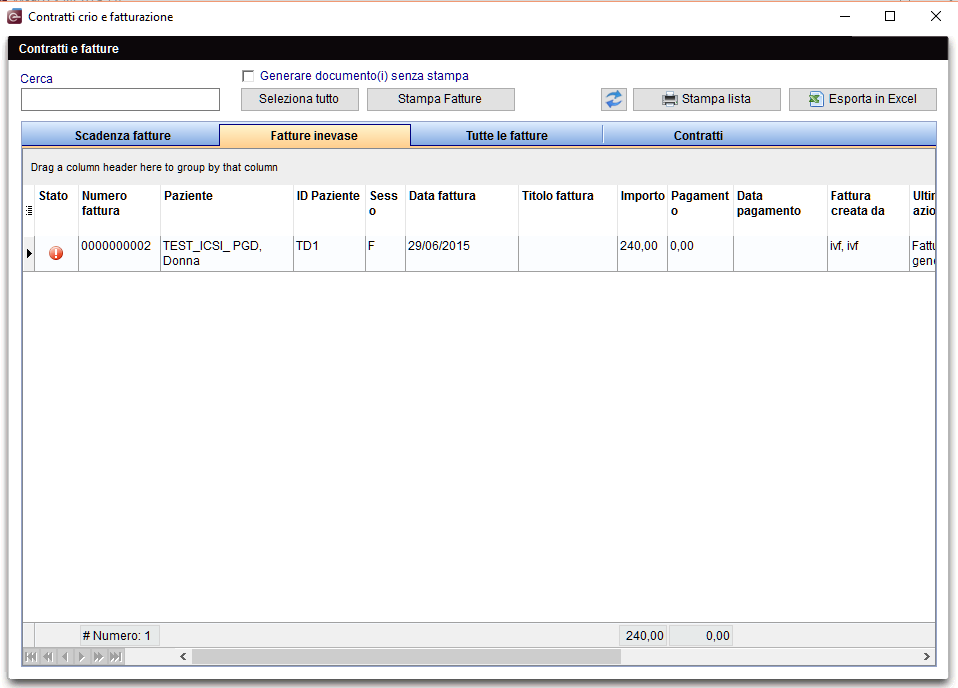
Task: Go to next record navigator button
Action: pos(81,657)
